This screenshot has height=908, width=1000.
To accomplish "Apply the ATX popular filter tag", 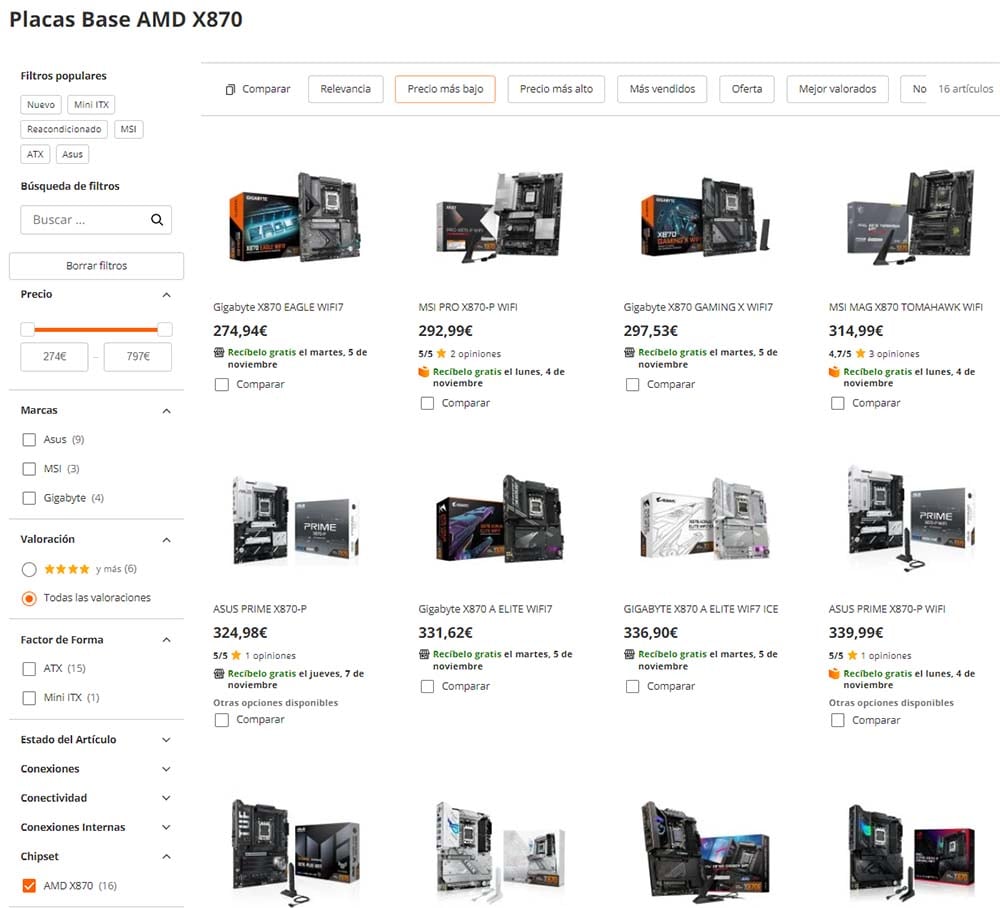I will coord(35,154).
